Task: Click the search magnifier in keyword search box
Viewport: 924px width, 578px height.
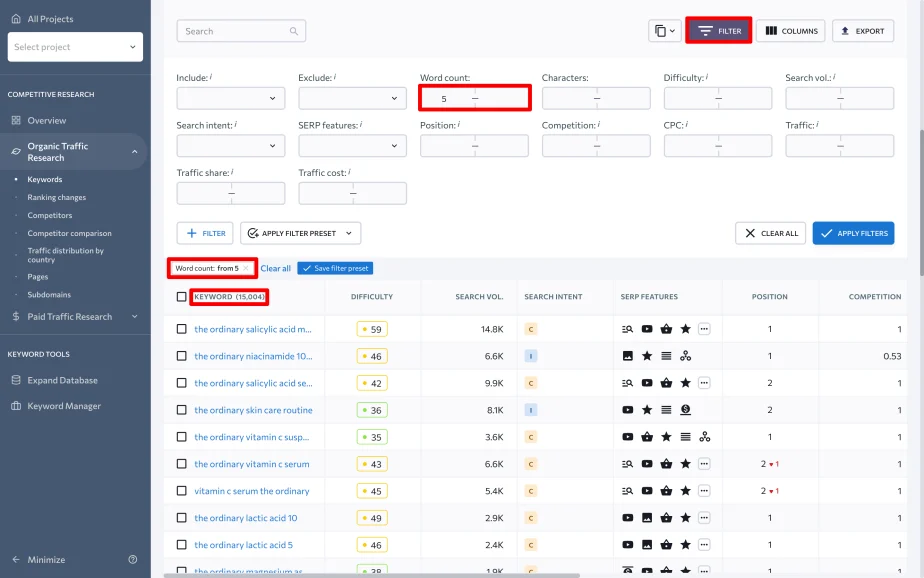Action: [x=294, y=31]
